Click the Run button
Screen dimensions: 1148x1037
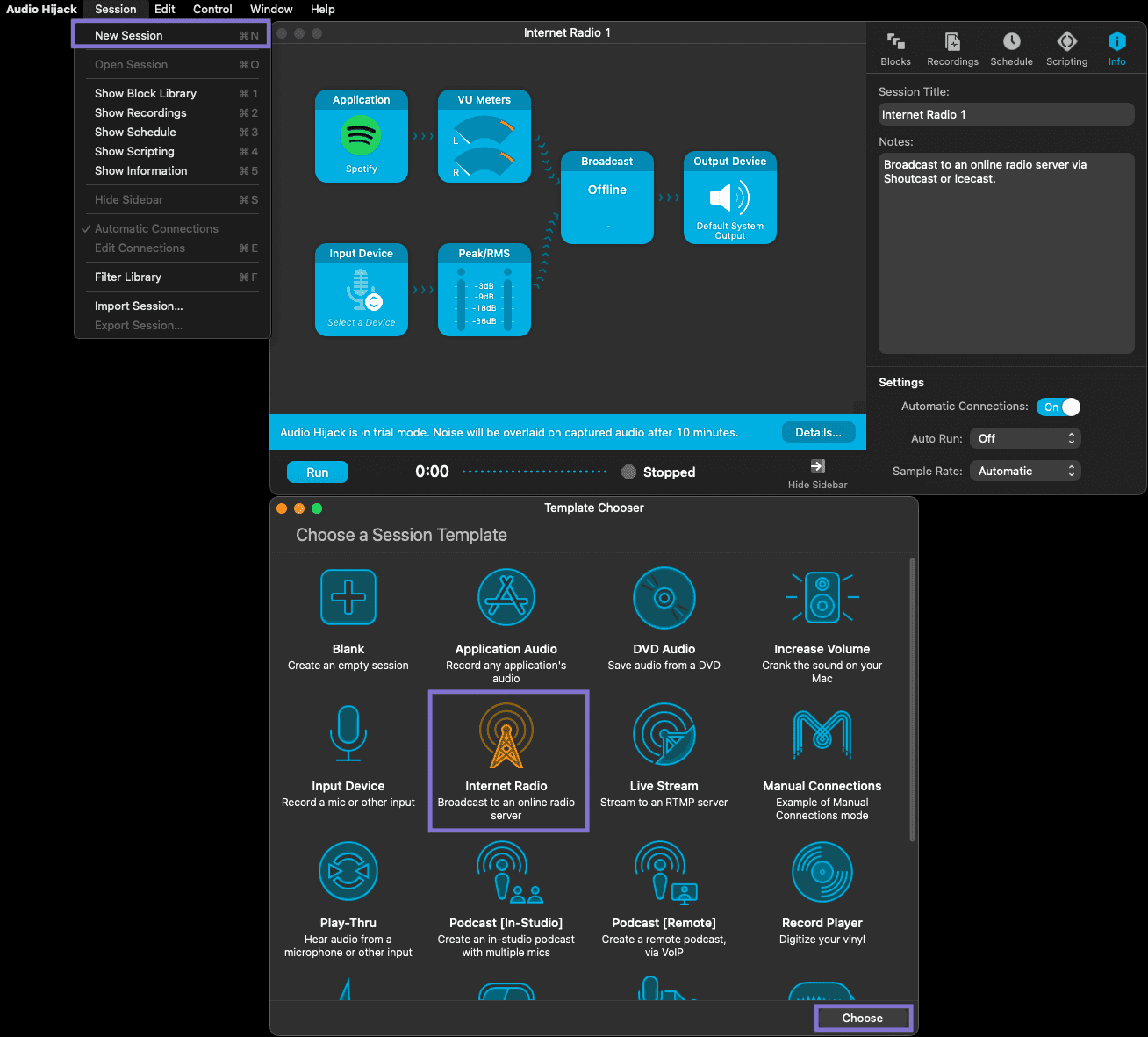click(318, 472)
